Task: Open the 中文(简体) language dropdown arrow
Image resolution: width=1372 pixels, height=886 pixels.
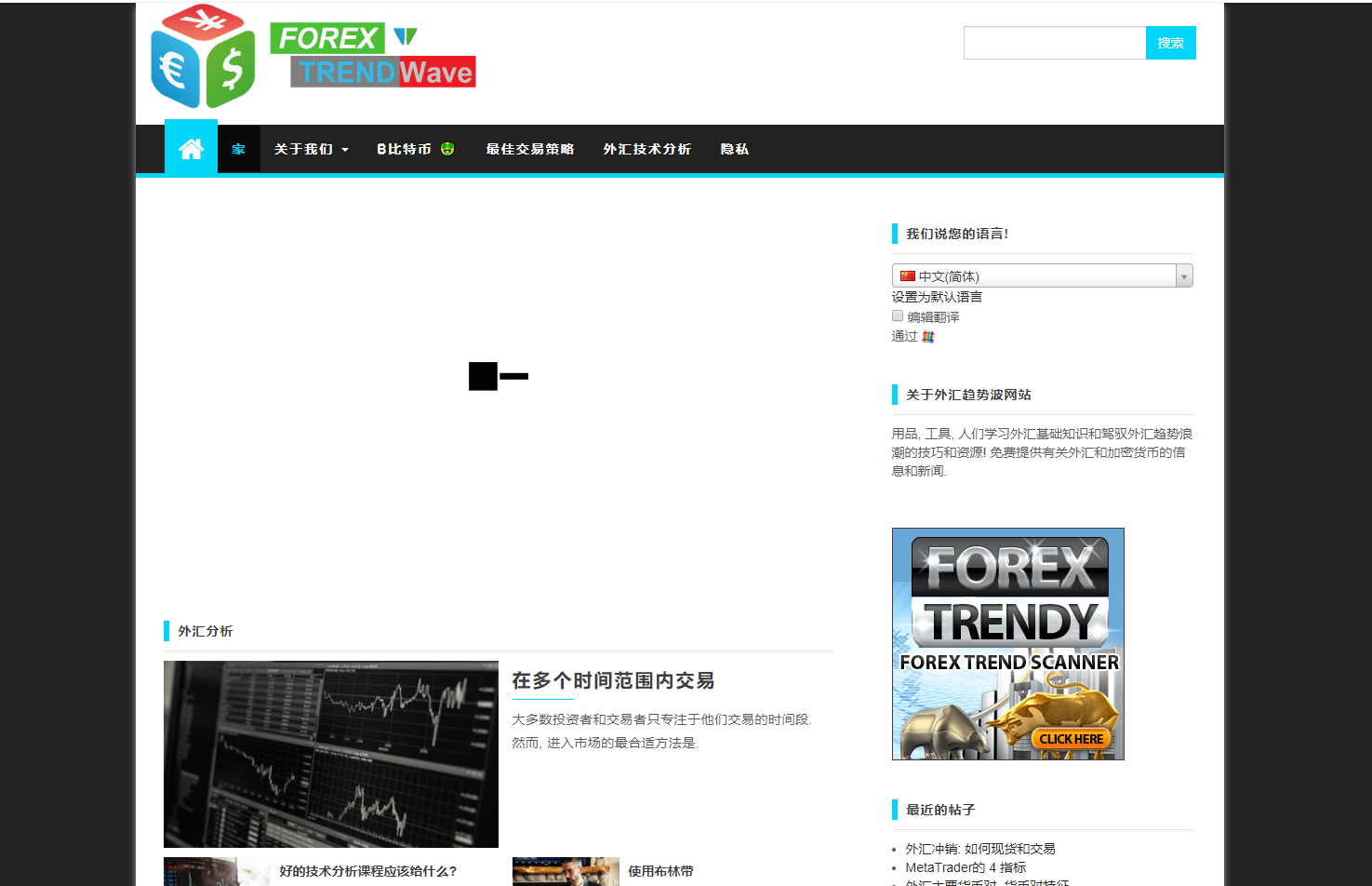Action: [1183, 276]
